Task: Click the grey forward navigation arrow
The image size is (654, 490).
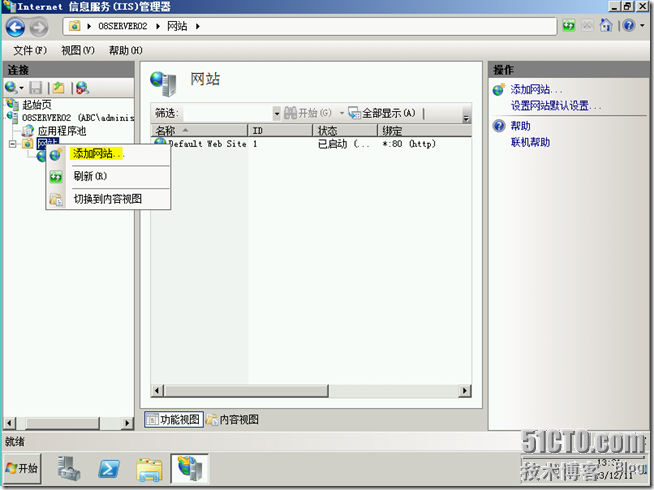Action: pyautogui.click(x=39, y=28)
